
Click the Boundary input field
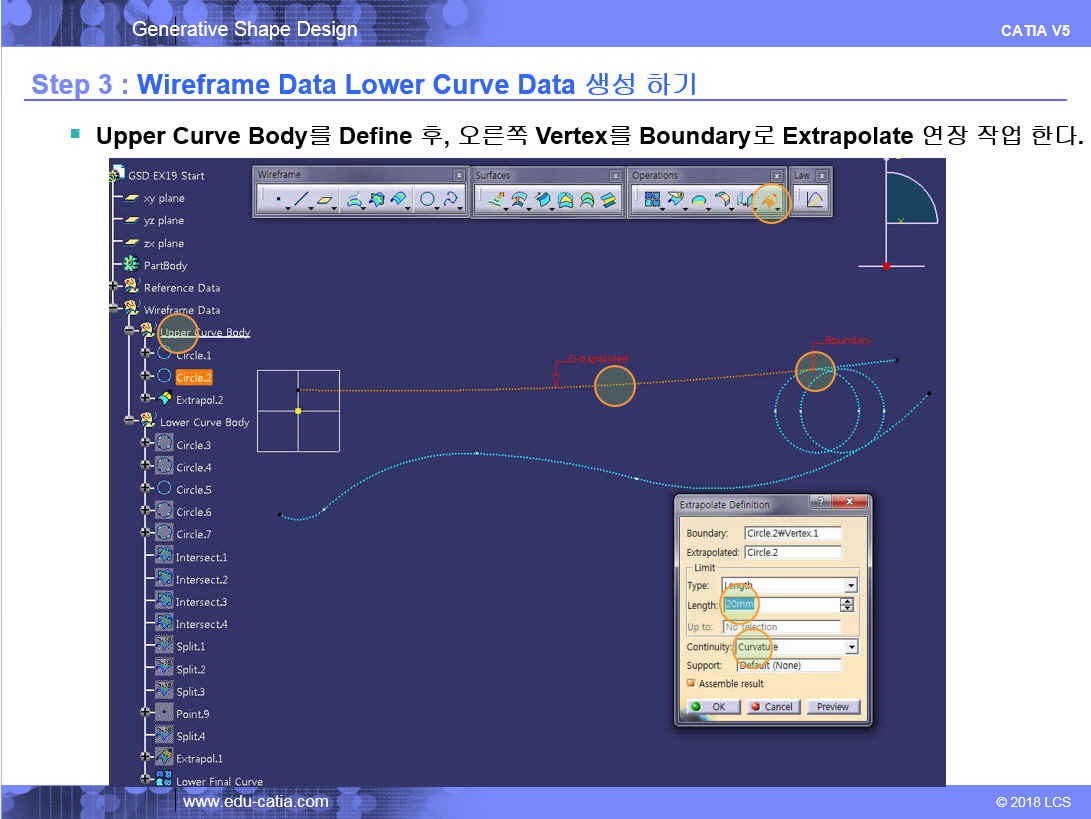tap(792, 533)
